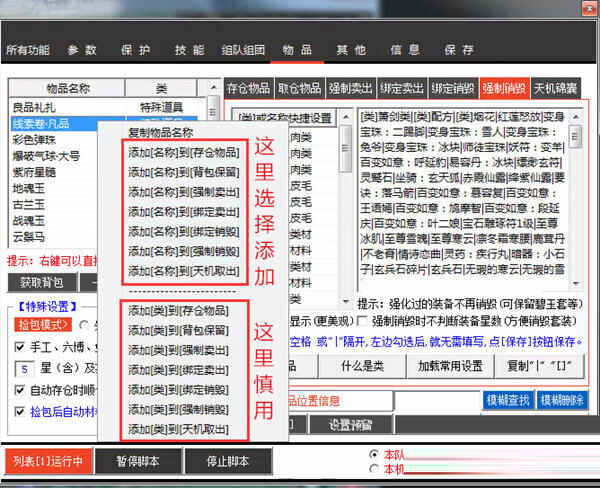The width and height of the screenshot is (600, 488).
Task: Click the 停止脚本 button
Action: (x=228, y=461)
